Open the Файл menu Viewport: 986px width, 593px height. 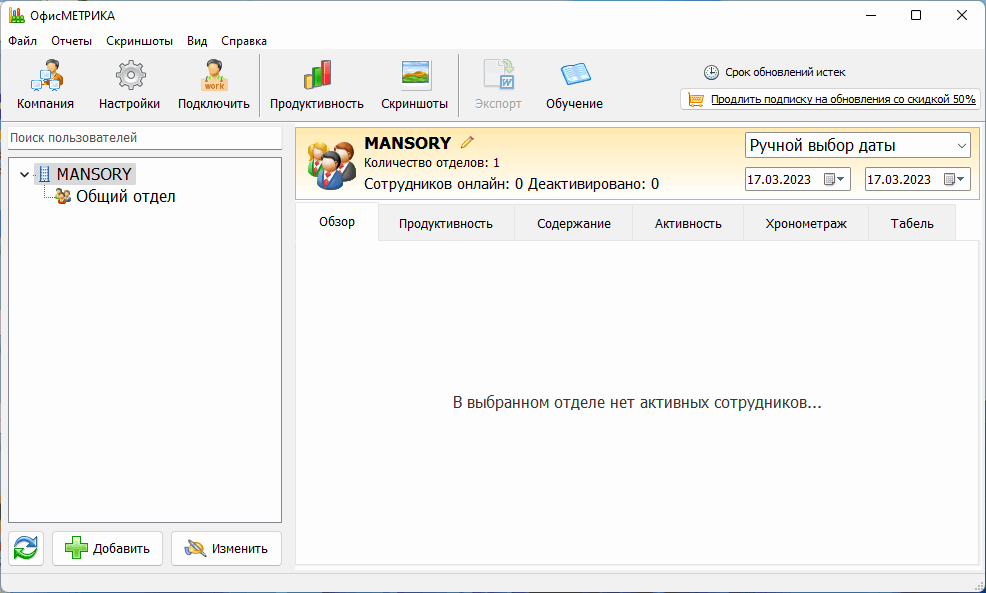[x=23, y=41]
